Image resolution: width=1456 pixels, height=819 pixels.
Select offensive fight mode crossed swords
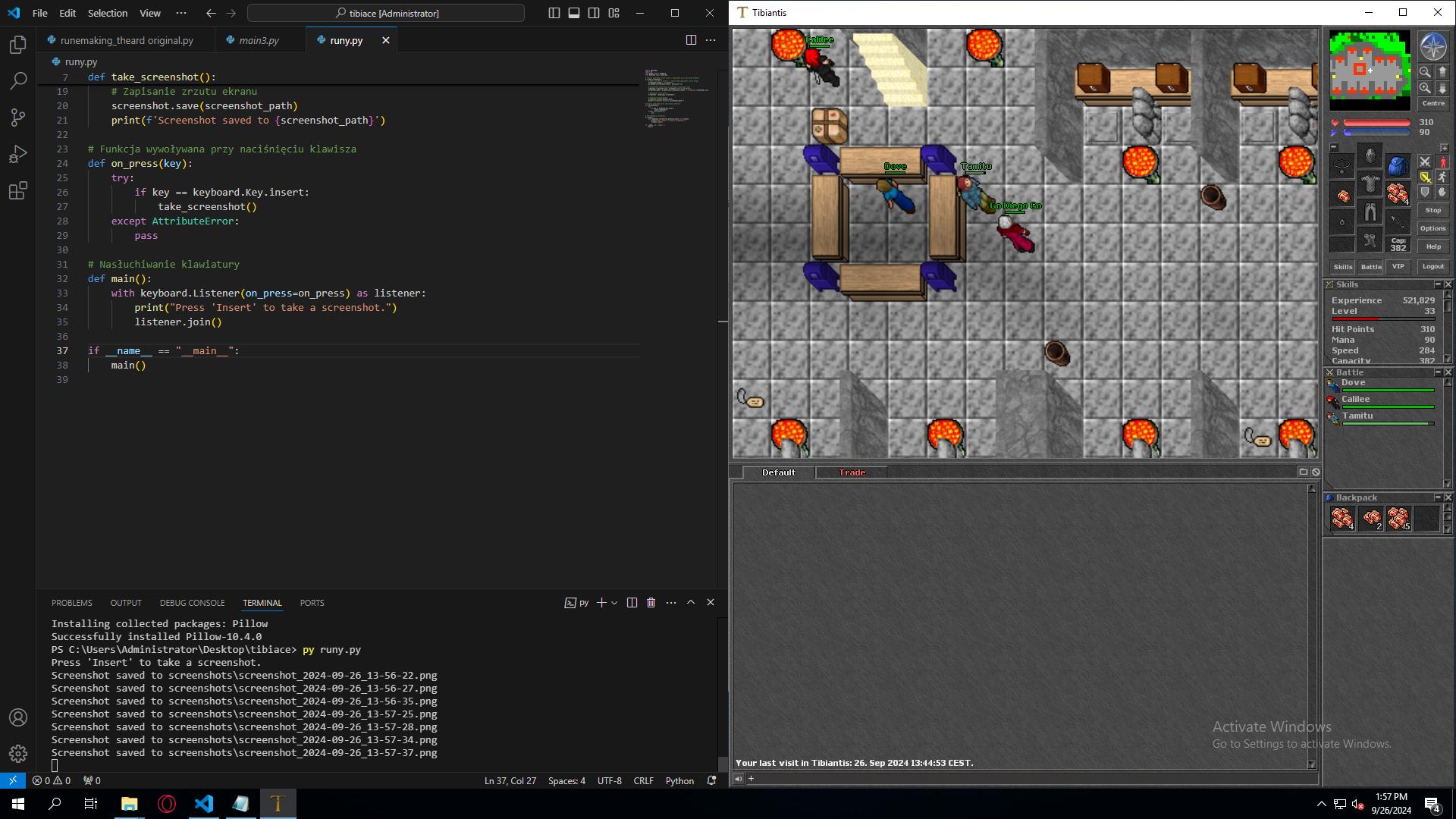[x=1425, y=162]
